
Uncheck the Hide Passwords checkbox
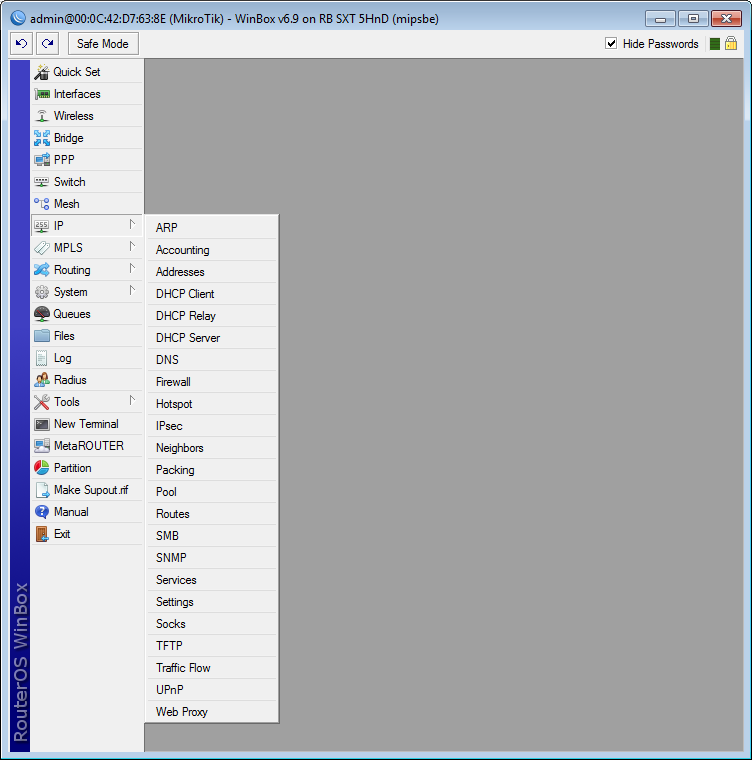611,44
